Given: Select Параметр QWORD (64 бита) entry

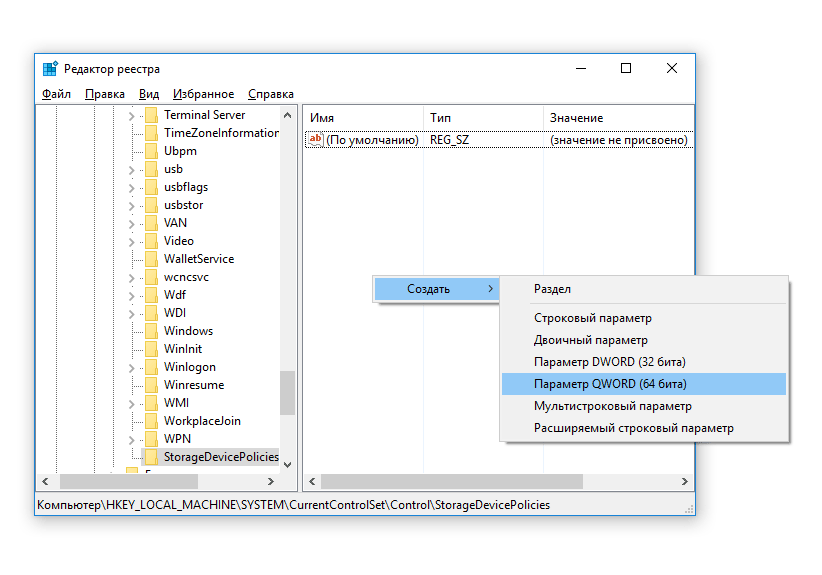Looking at the screenshot, I should [x=610, y=384].
